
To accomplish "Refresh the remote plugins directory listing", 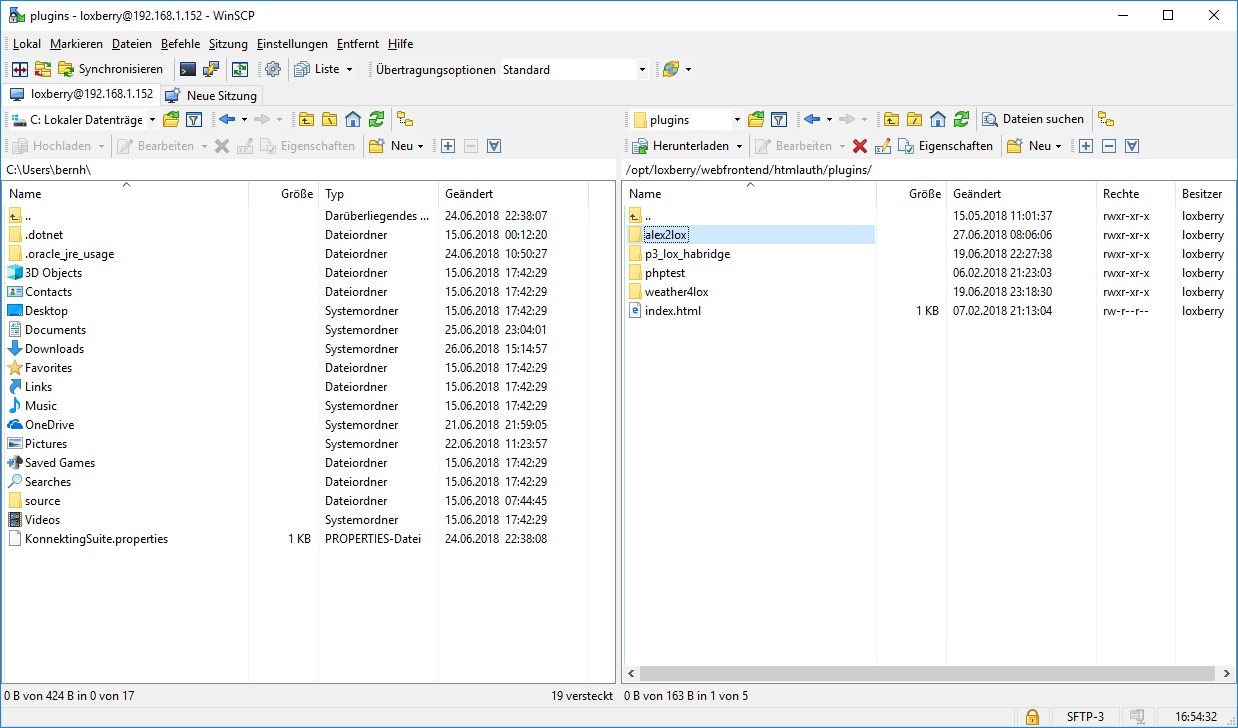I will (961, 119).
